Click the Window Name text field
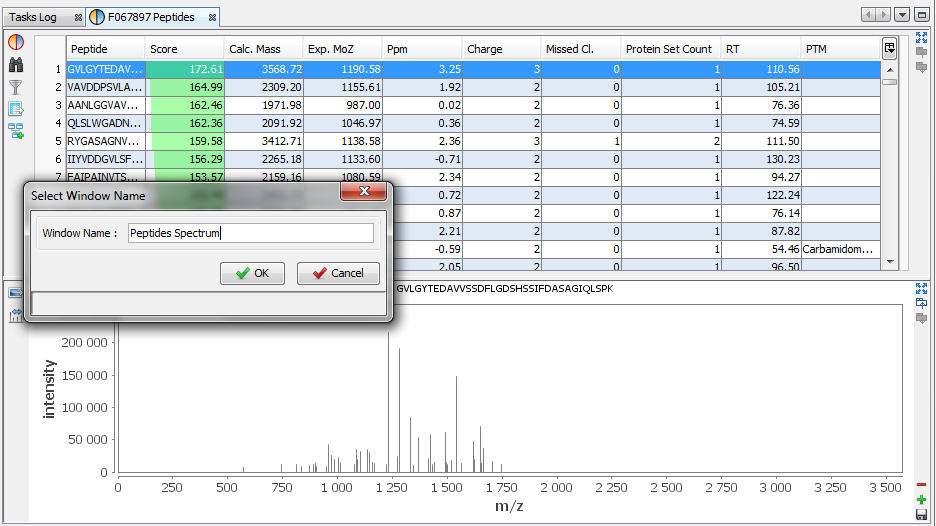 click(x=250, y=233)
